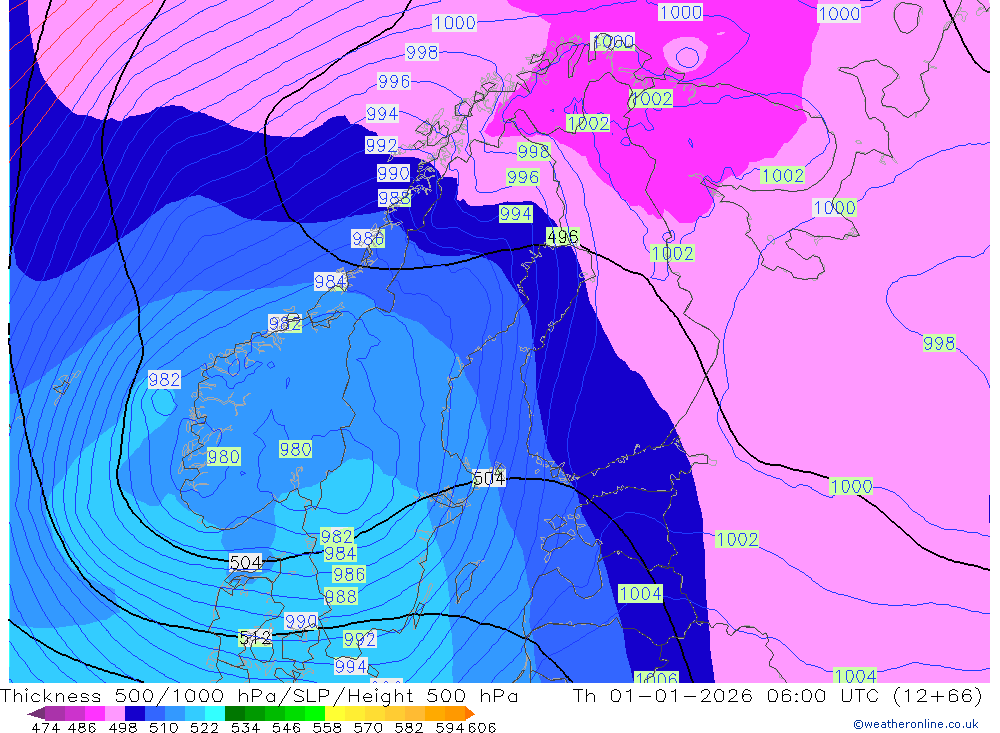Click the chart title 'Thickness 500/1000 hPa/SLP/Height 500 hPa'
1000x733 pixels.
pyautogui.click(x=258, y=695)
